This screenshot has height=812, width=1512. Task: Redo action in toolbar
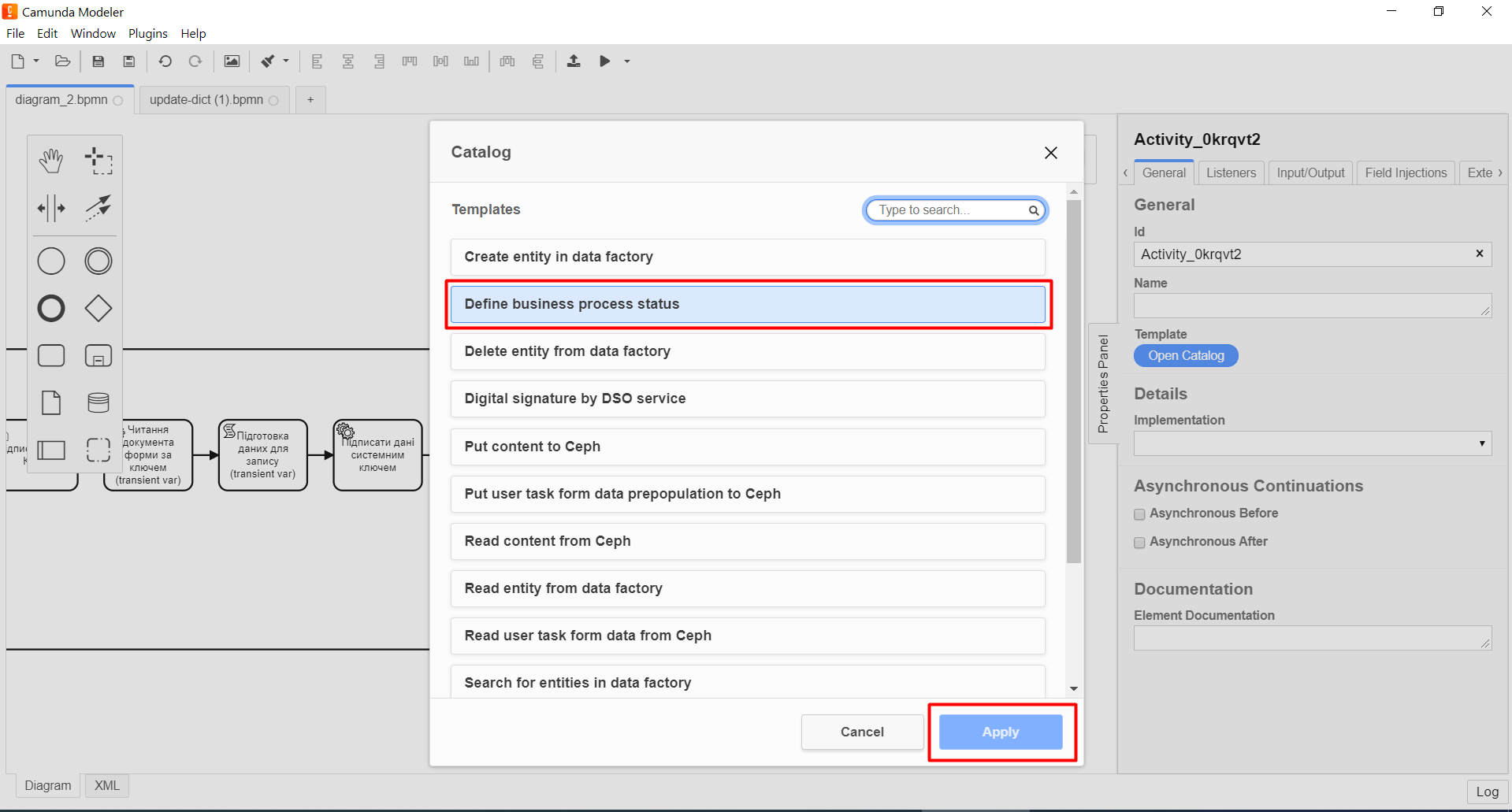[195, 61]
